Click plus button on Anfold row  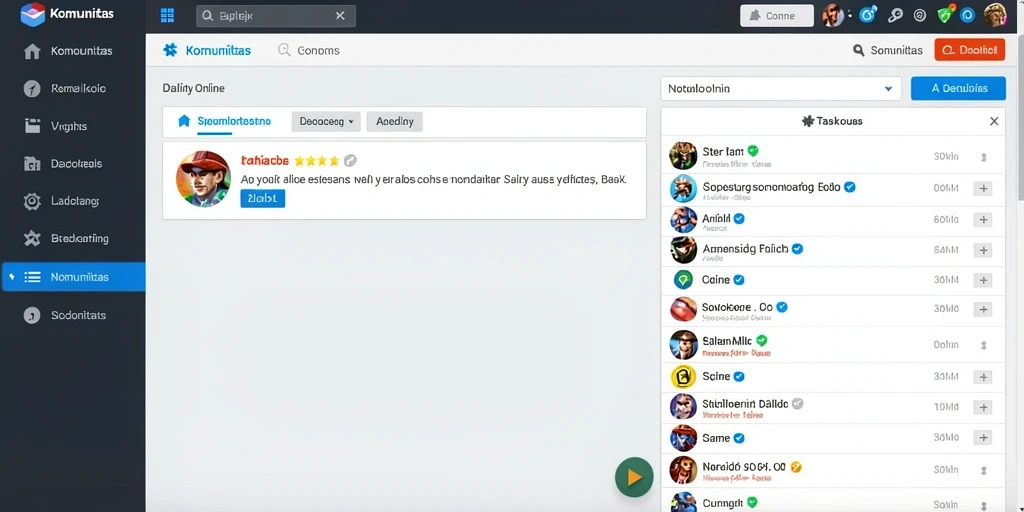[982, 219]
